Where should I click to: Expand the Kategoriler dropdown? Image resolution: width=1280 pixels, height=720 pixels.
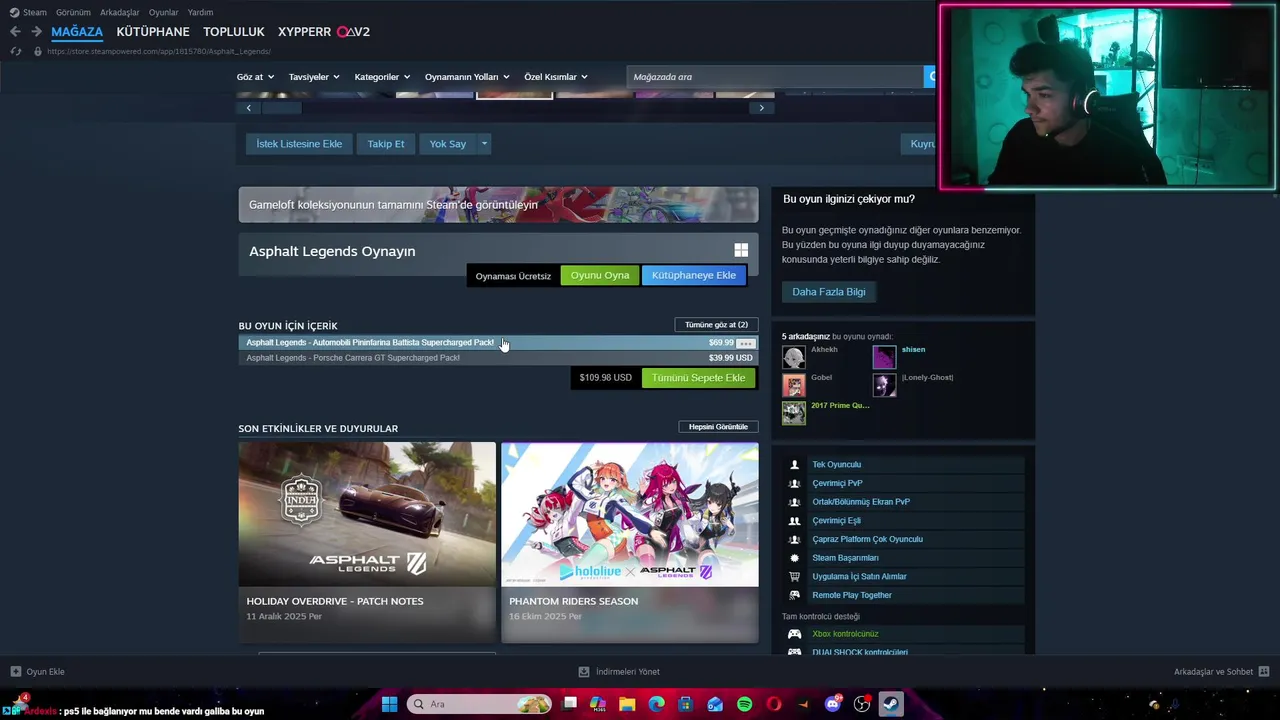pos(382,77)
